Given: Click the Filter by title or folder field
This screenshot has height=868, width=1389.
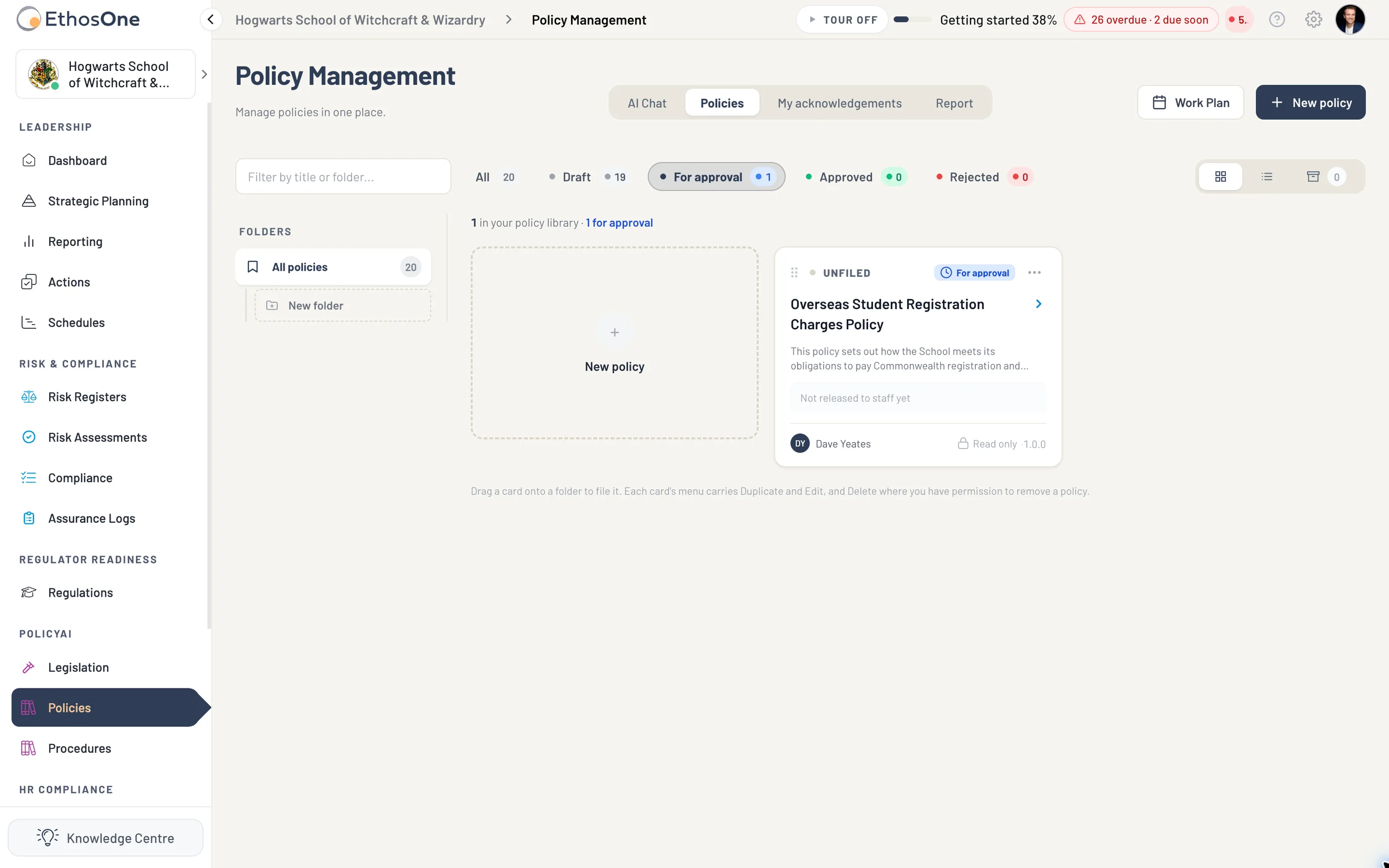Looking at the screenshot, I should 343,177.
